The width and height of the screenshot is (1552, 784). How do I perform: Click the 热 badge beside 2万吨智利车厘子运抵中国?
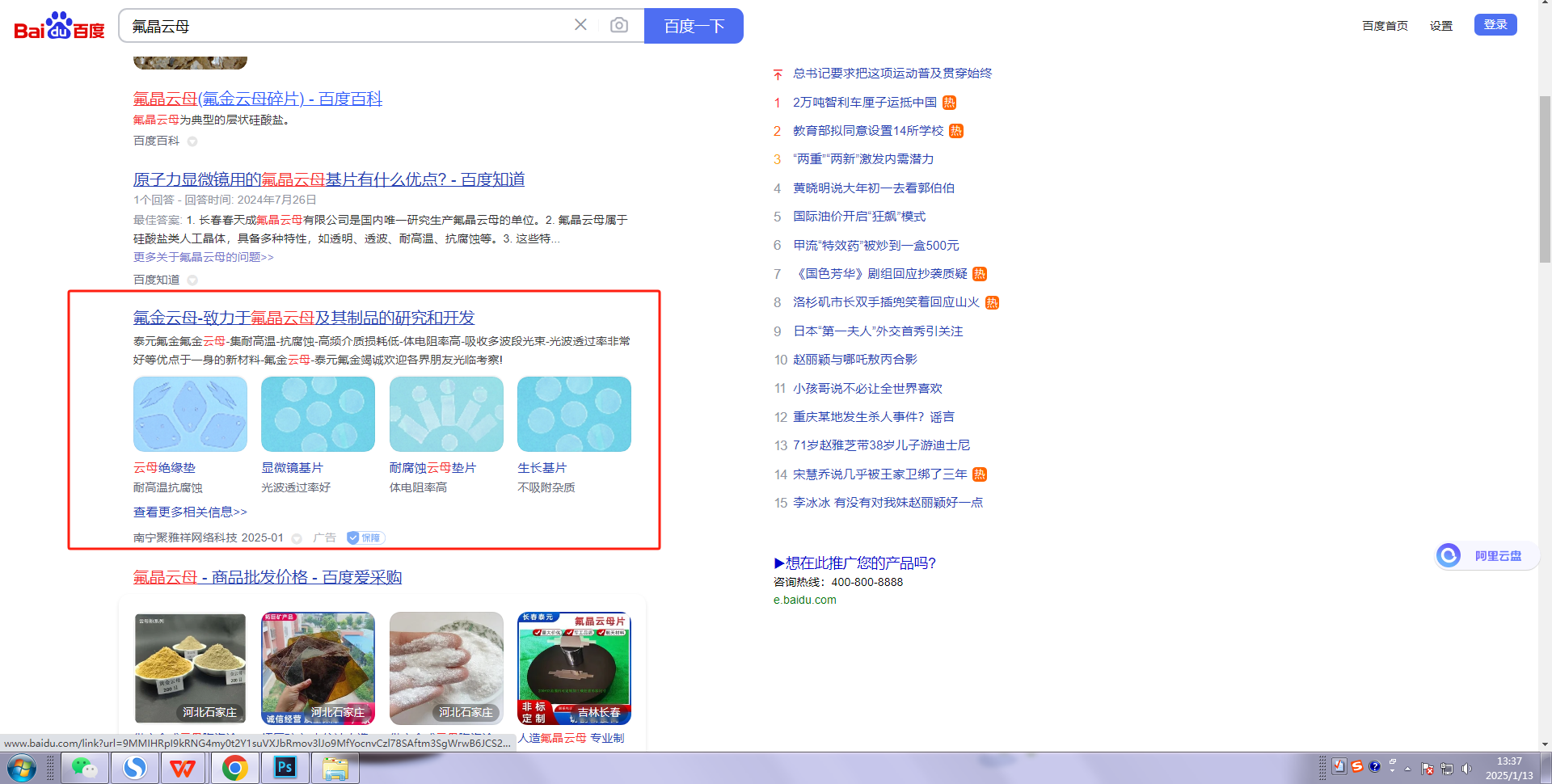click(949, 103)
